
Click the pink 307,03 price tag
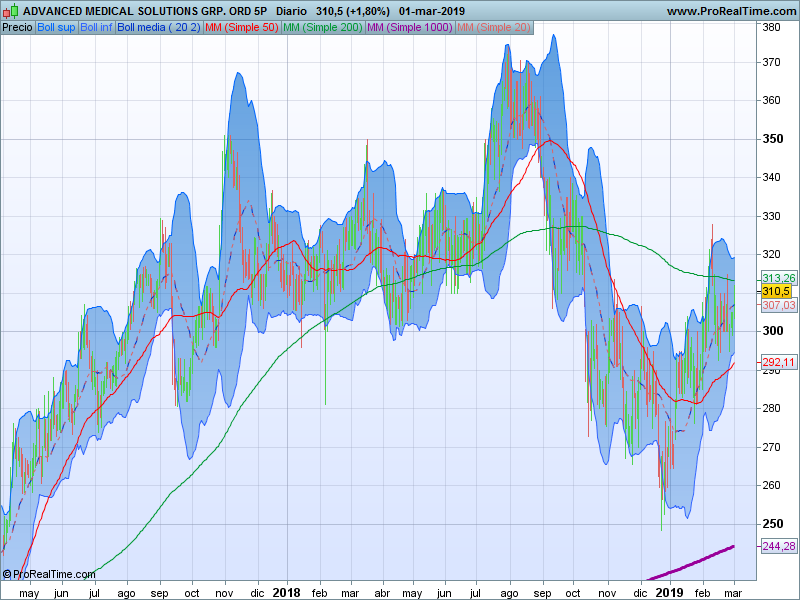(779, 305)
